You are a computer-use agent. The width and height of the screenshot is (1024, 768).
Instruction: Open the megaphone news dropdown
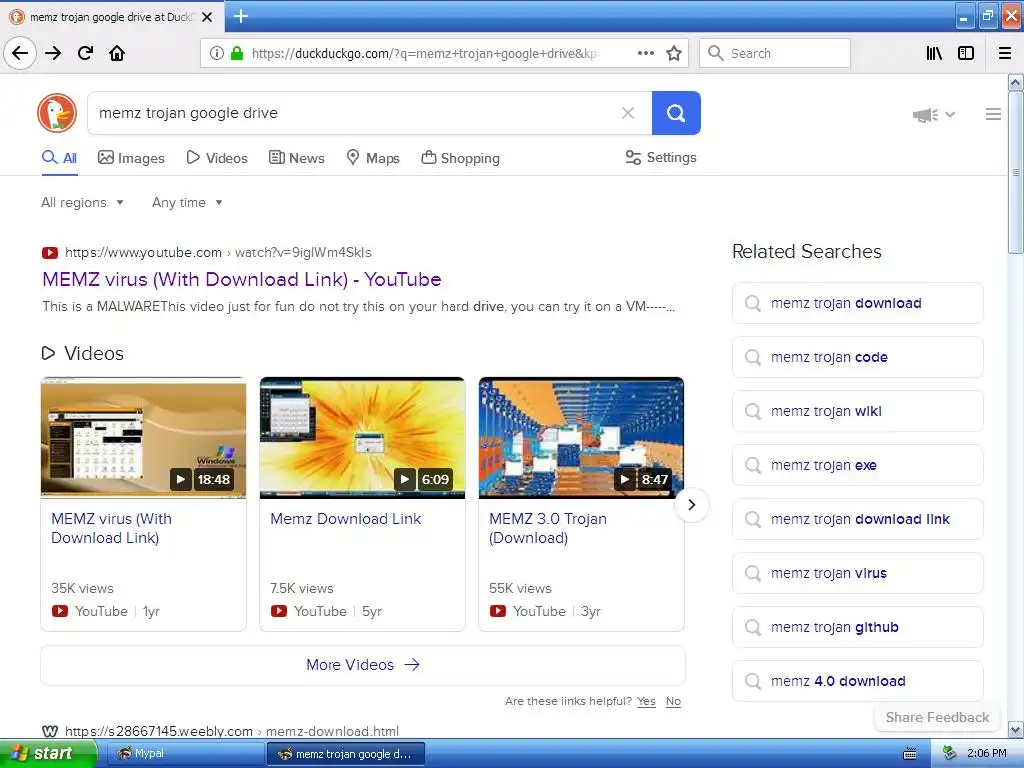tap(933, 115)
